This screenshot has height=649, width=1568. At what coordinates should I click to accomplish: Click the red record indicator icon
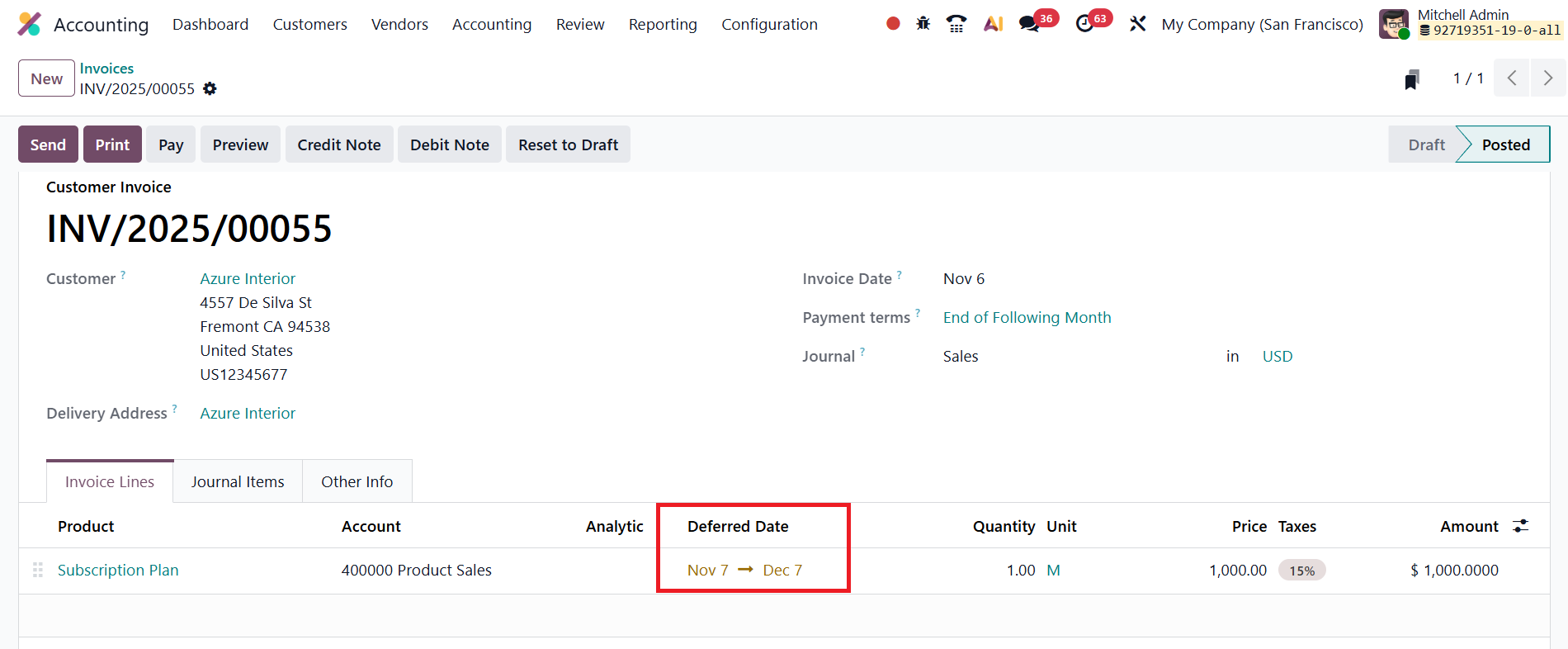(893, 24)
